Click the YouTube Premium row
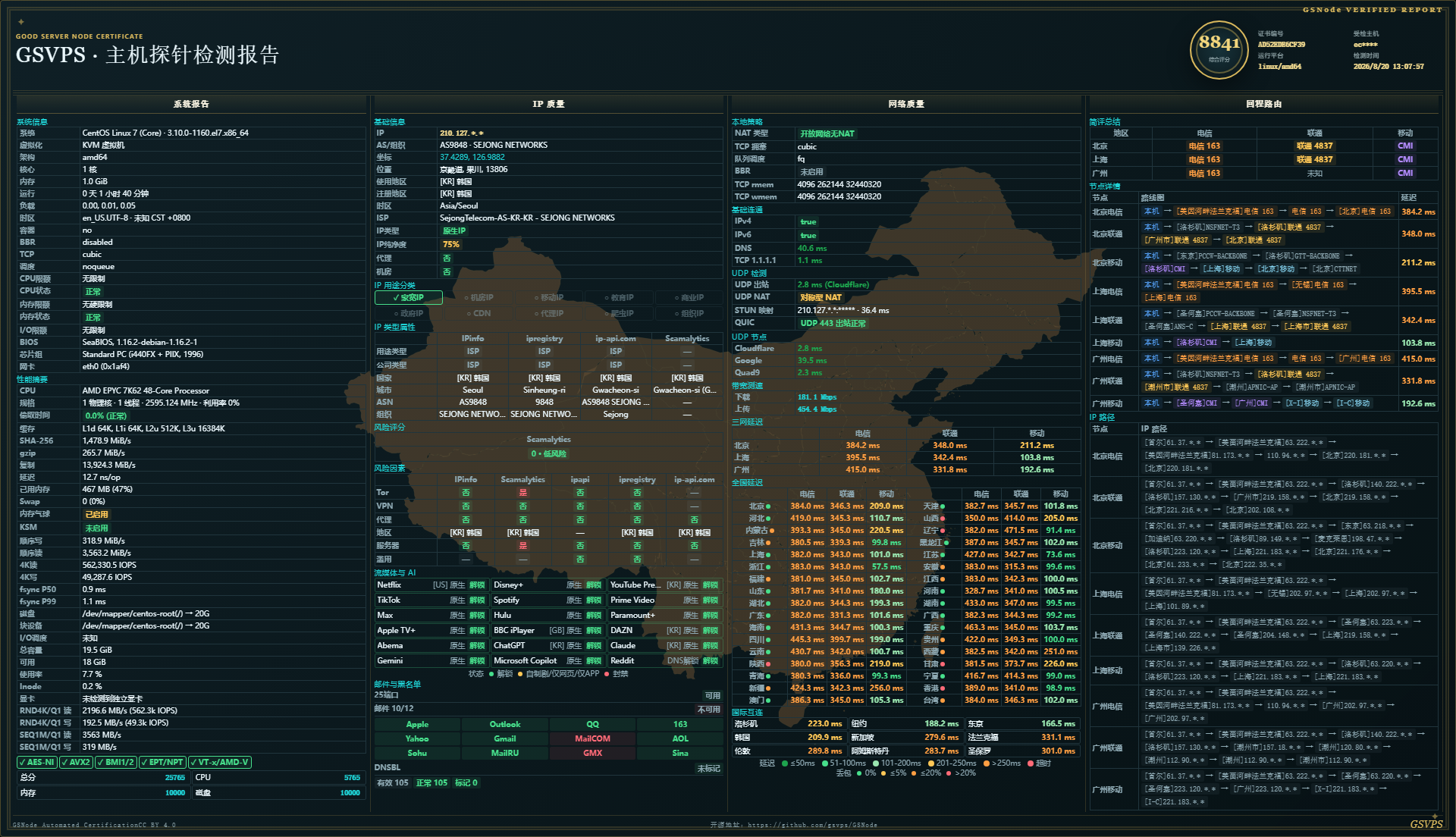Screen dimensions: 1456x837 tap(665, 585)
